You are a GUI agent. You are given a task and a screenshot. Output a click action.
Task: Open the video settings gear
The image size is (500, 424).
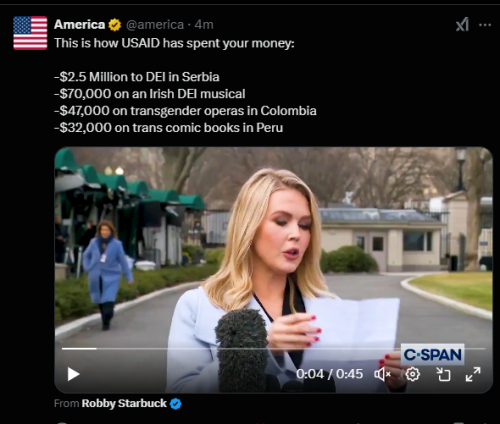tap(413, 374)
